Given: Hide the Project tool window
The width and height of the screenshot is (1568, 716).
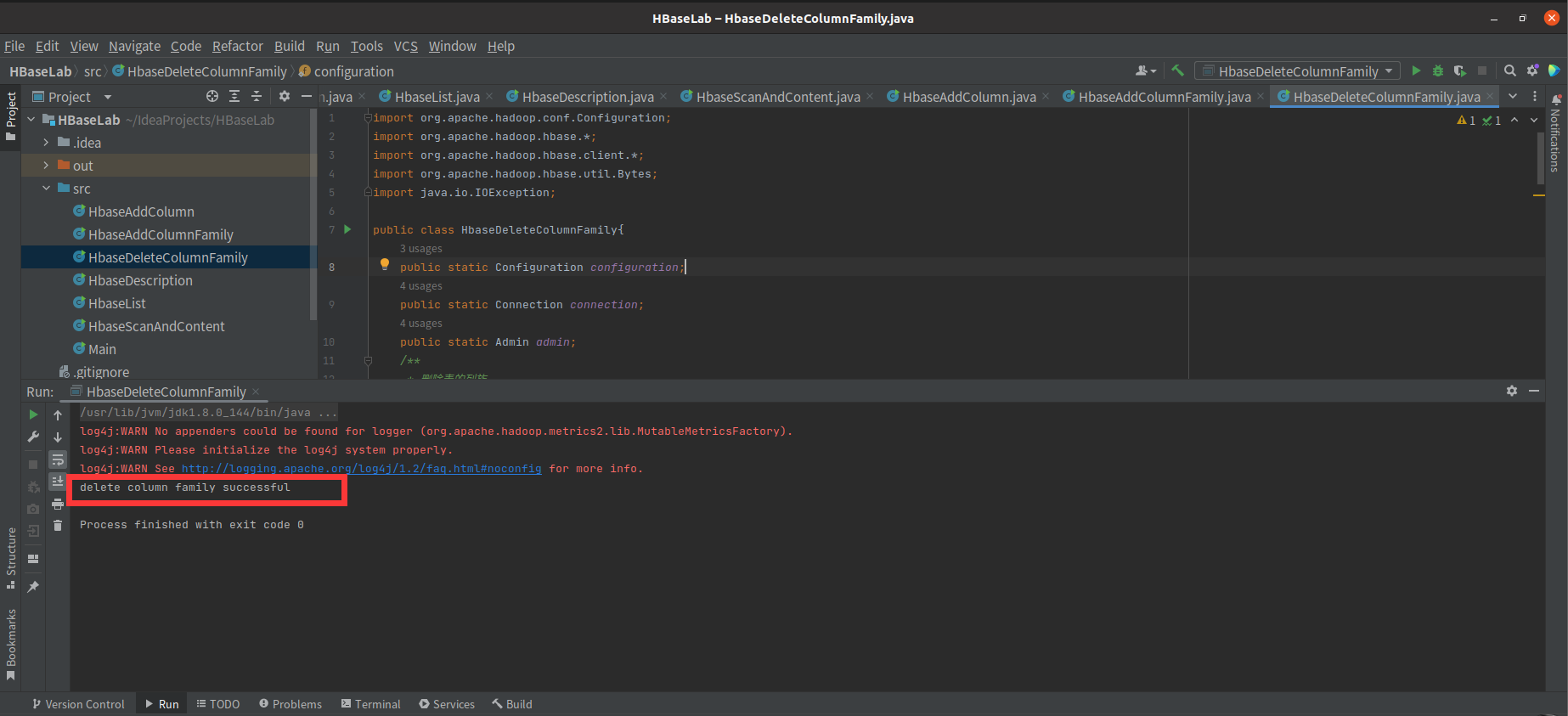Looking at the screenshot, I should (307, 97).
